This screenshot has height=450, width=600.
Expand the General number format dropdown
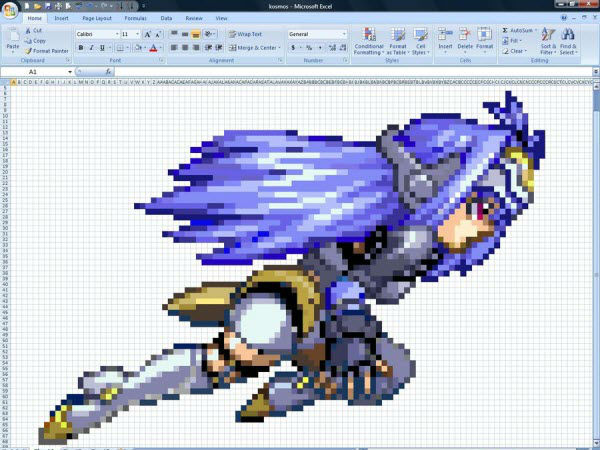pyautogui.click(x=344, y=34)
